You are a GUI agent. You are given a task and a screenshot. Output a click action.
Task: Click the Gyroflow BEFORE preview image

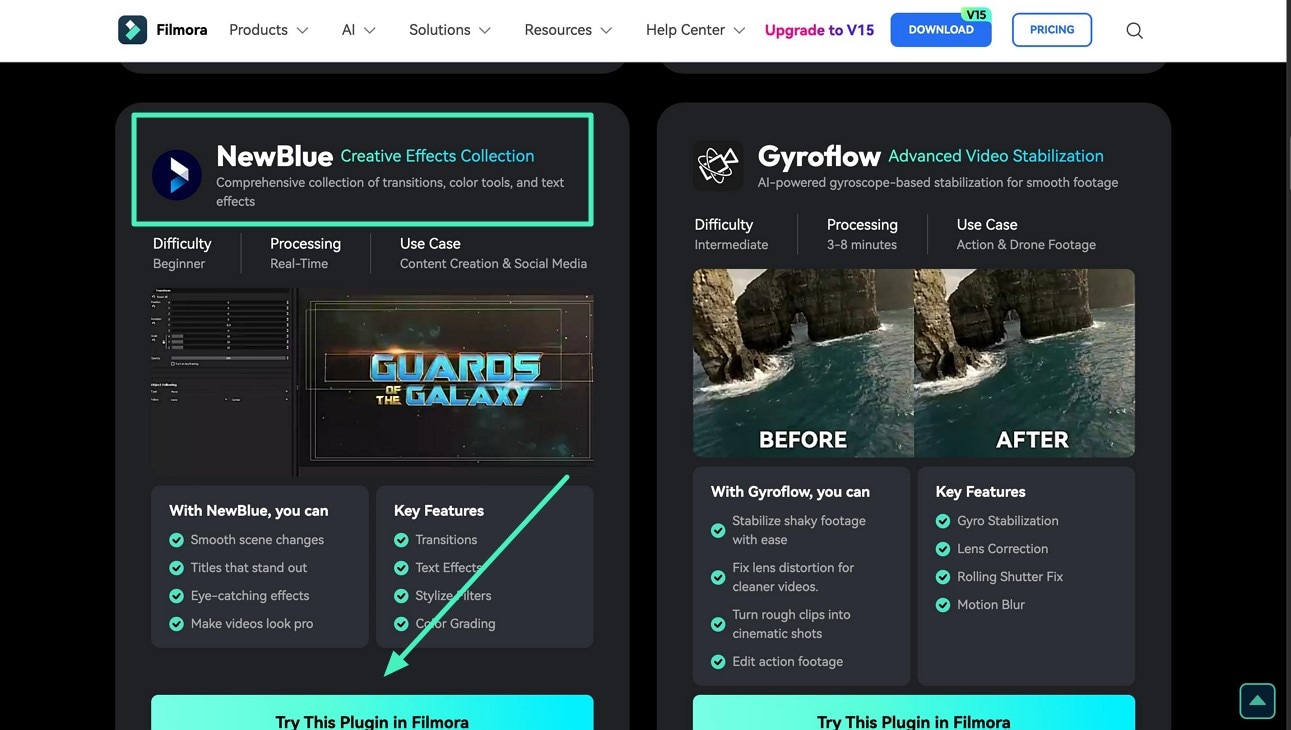tap(802, 363)
